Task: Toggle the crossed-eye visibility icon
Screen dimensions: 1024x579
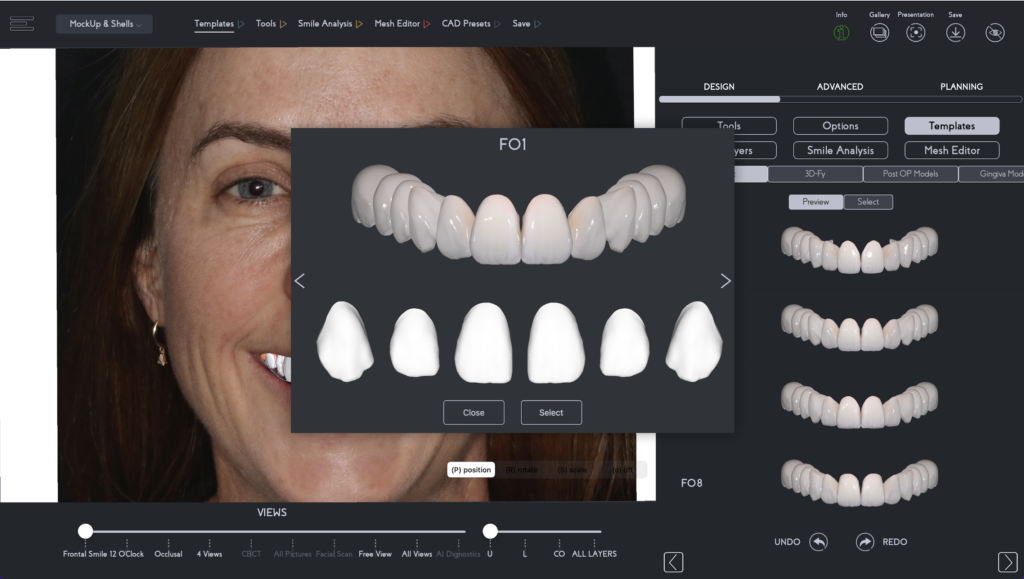Action: 994,33
